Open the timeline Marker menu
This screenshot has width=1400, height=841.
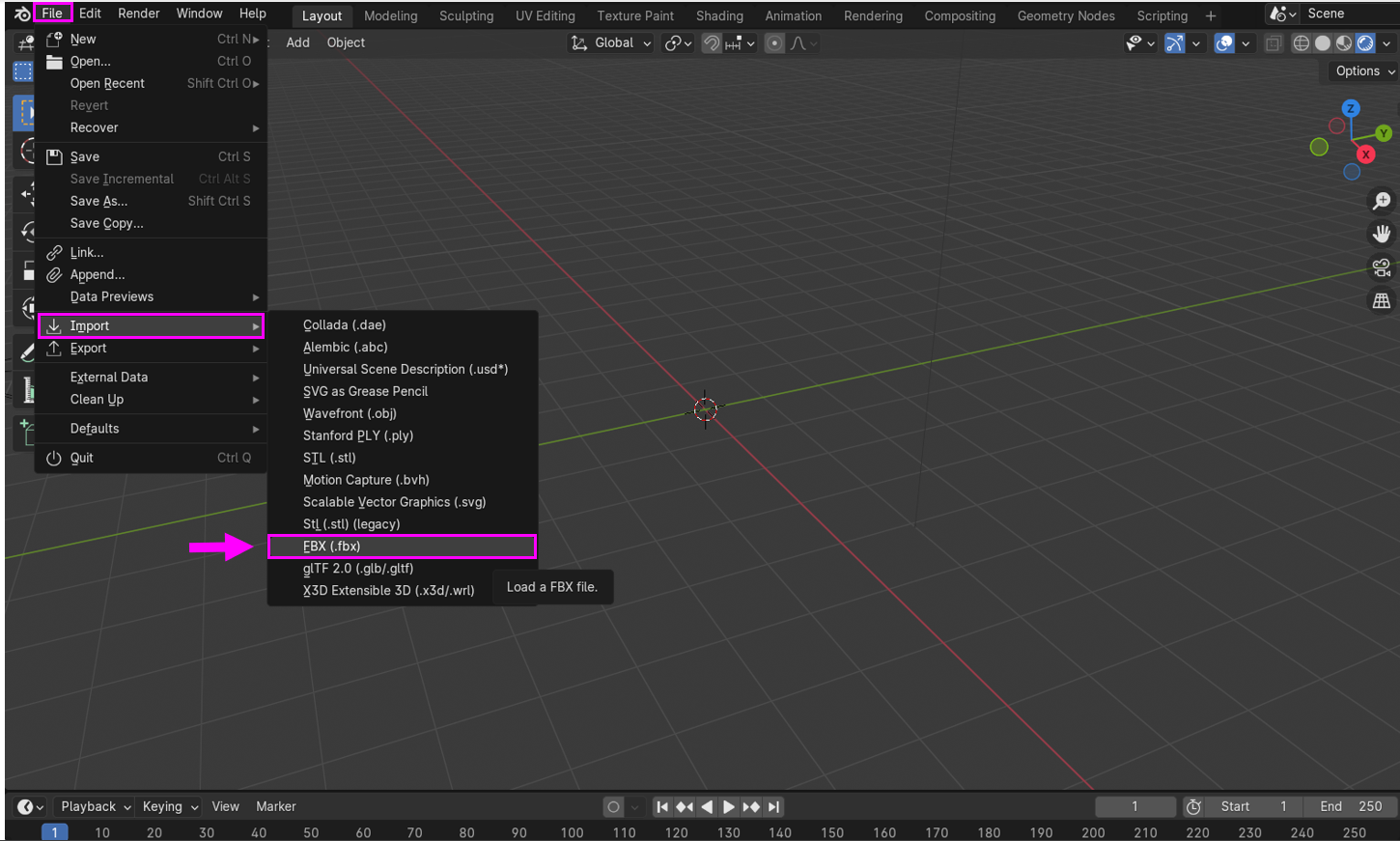coord(276,807)
